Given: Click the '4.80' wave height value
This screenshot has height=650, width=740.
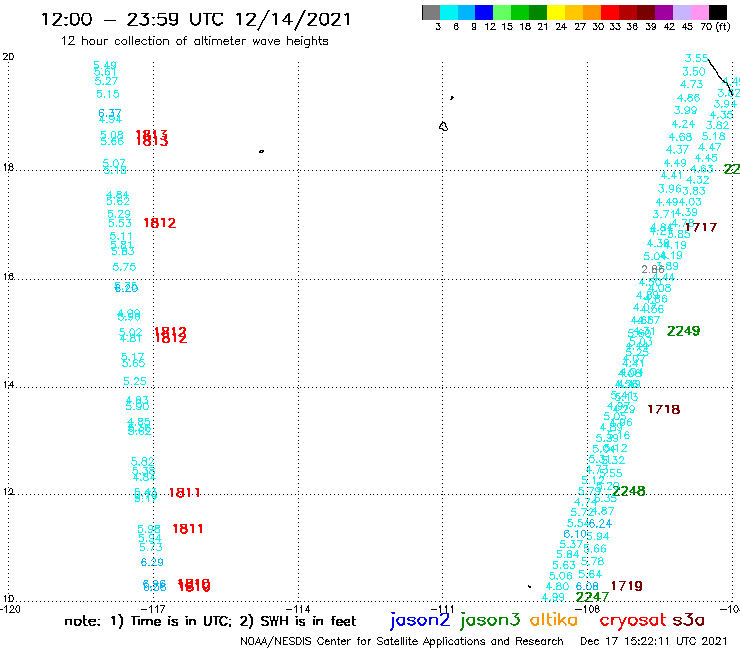Looking at the screenshot, I should click(x=557, y=587).
